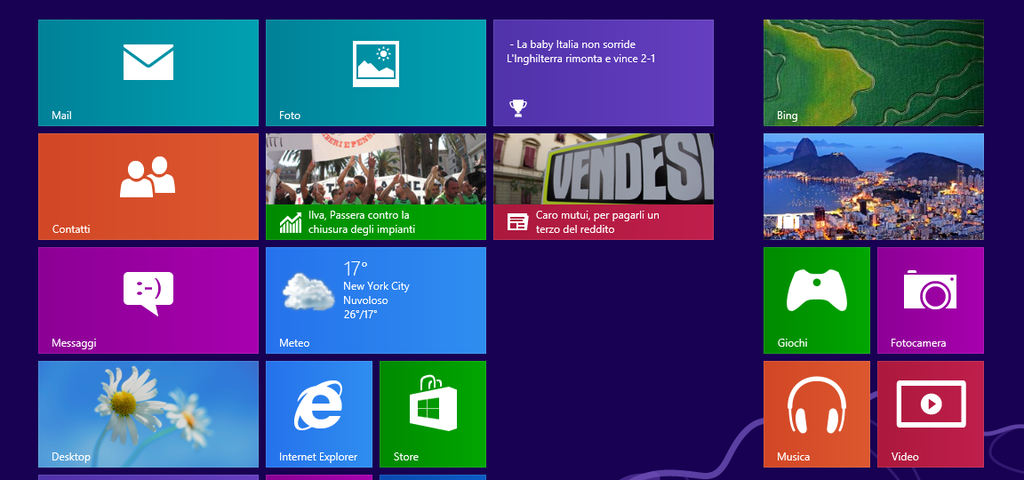Open the Foto picture icon tile

coord(376,63)
